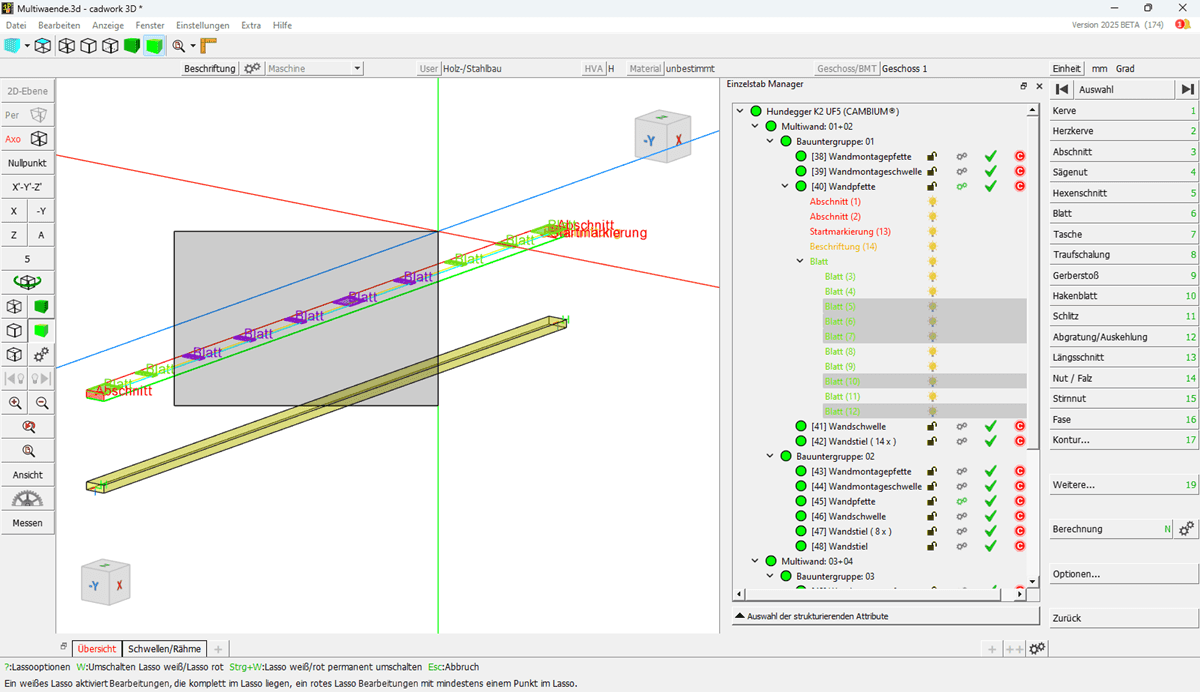Click the green status circle of [48] Wandstiel

[800, 547]
